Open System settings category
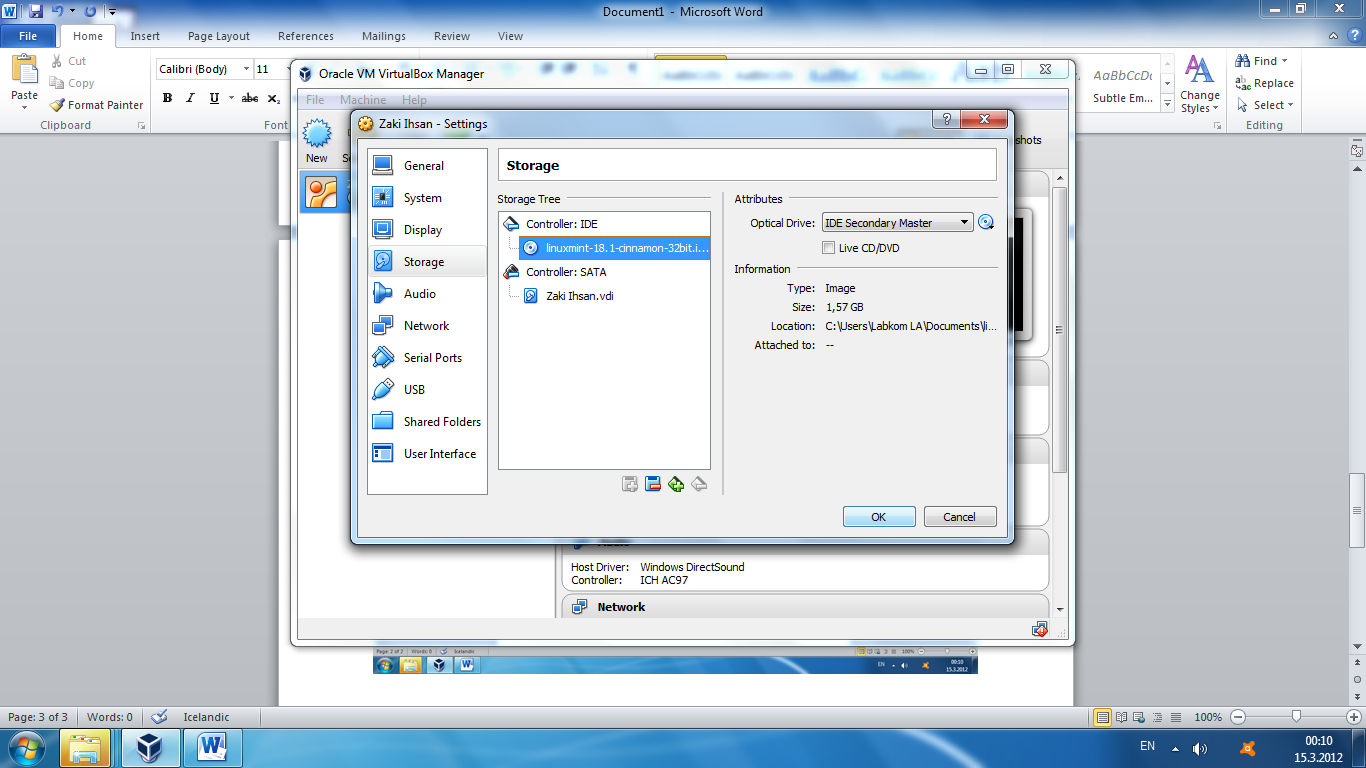 coord(427,198)
